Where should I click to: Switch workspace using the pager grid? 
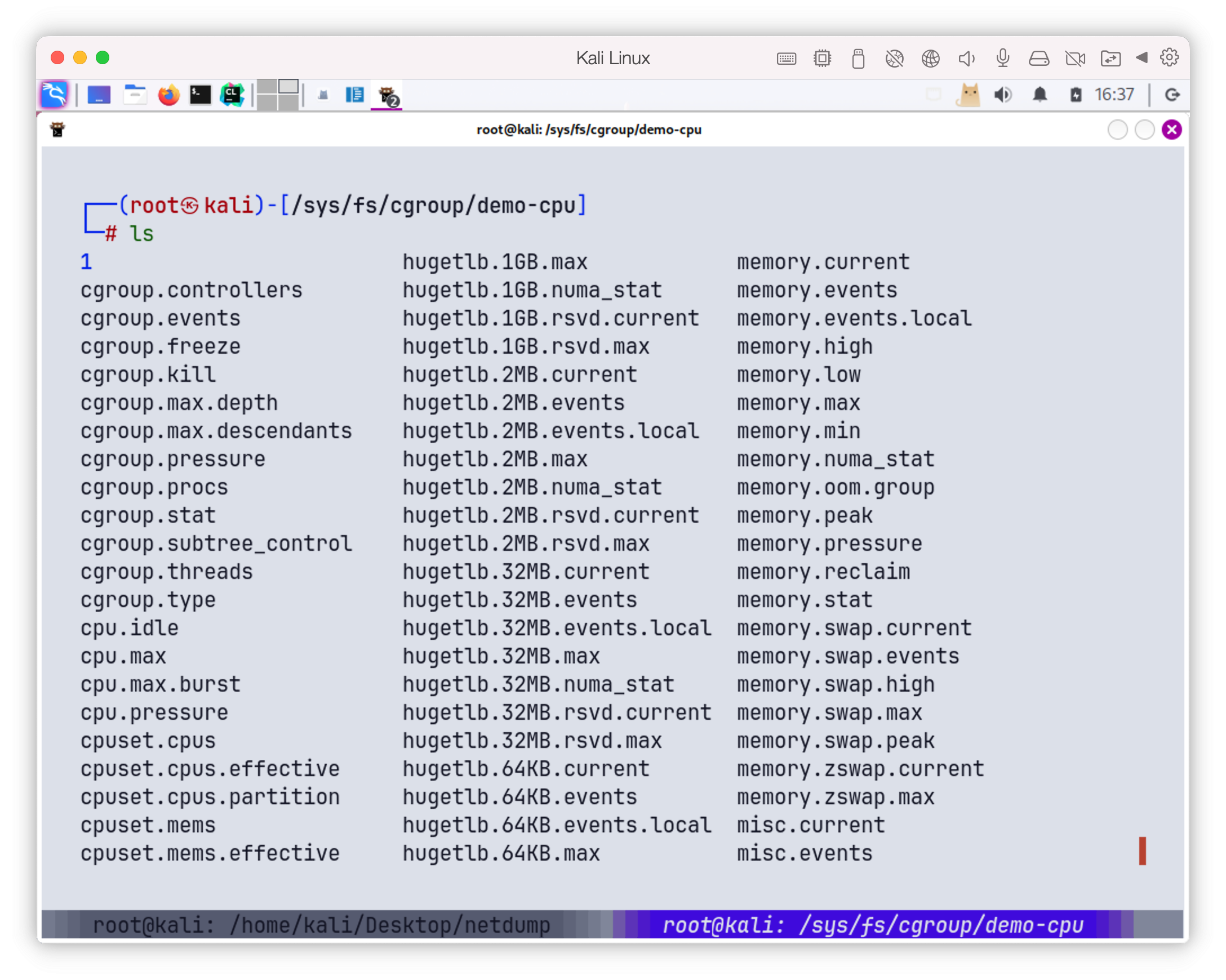(278, 95)
